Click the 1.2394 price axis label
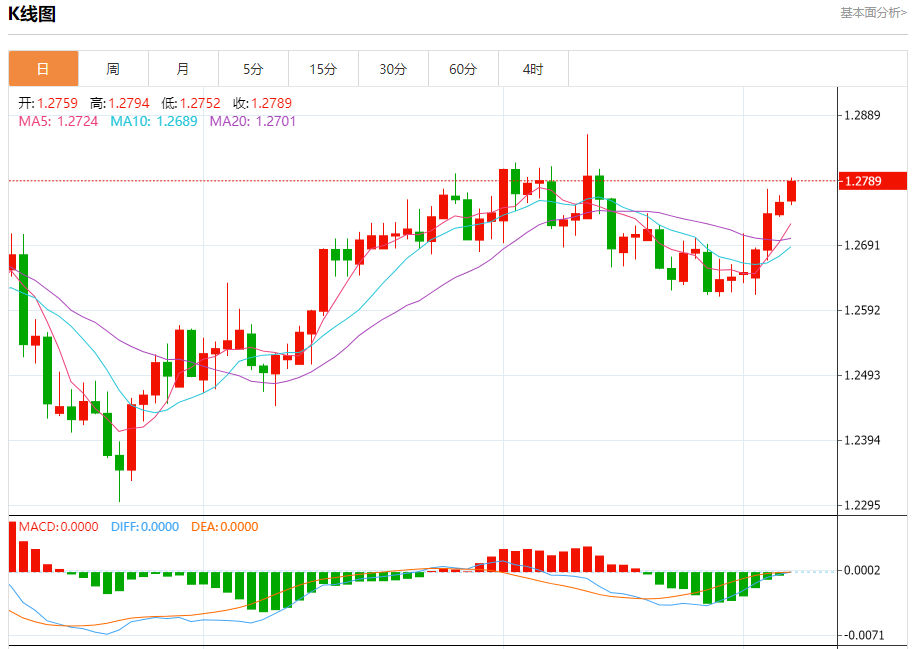This screenshot has width=913, height=649. [862, 440]
